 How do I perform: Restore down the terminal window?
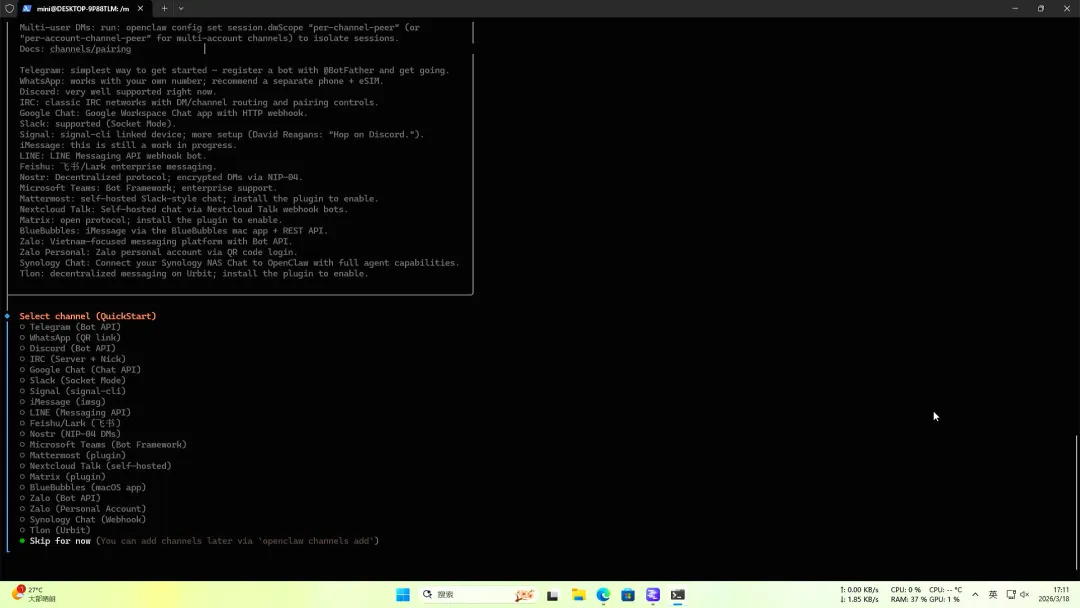point(1041,8)
